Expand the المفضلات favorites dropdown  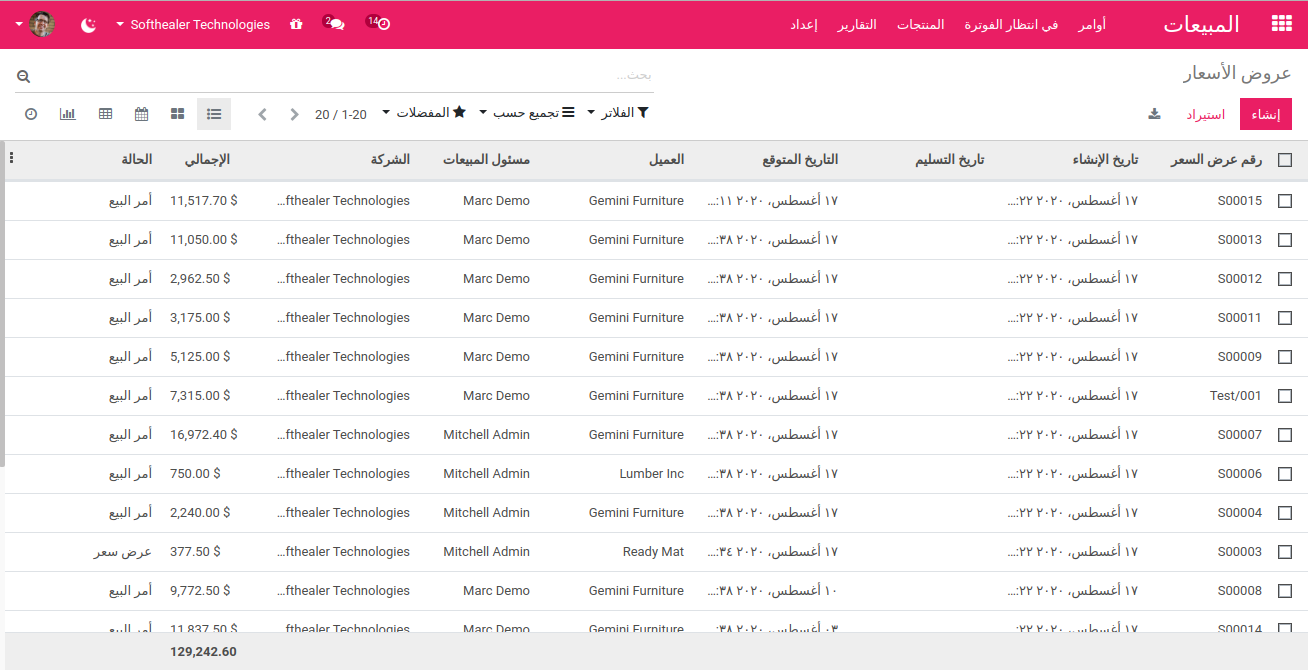point(424,113)
